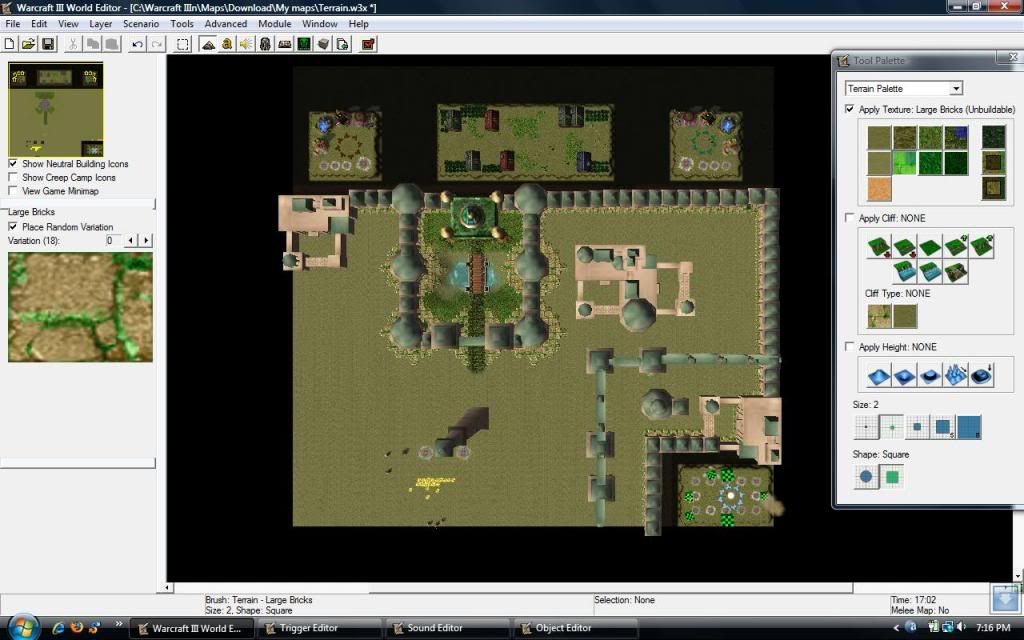This screenshot has width=1024, height=640.
Task: Switch to the Object Editor taskbar window
Action: point(575,628)
